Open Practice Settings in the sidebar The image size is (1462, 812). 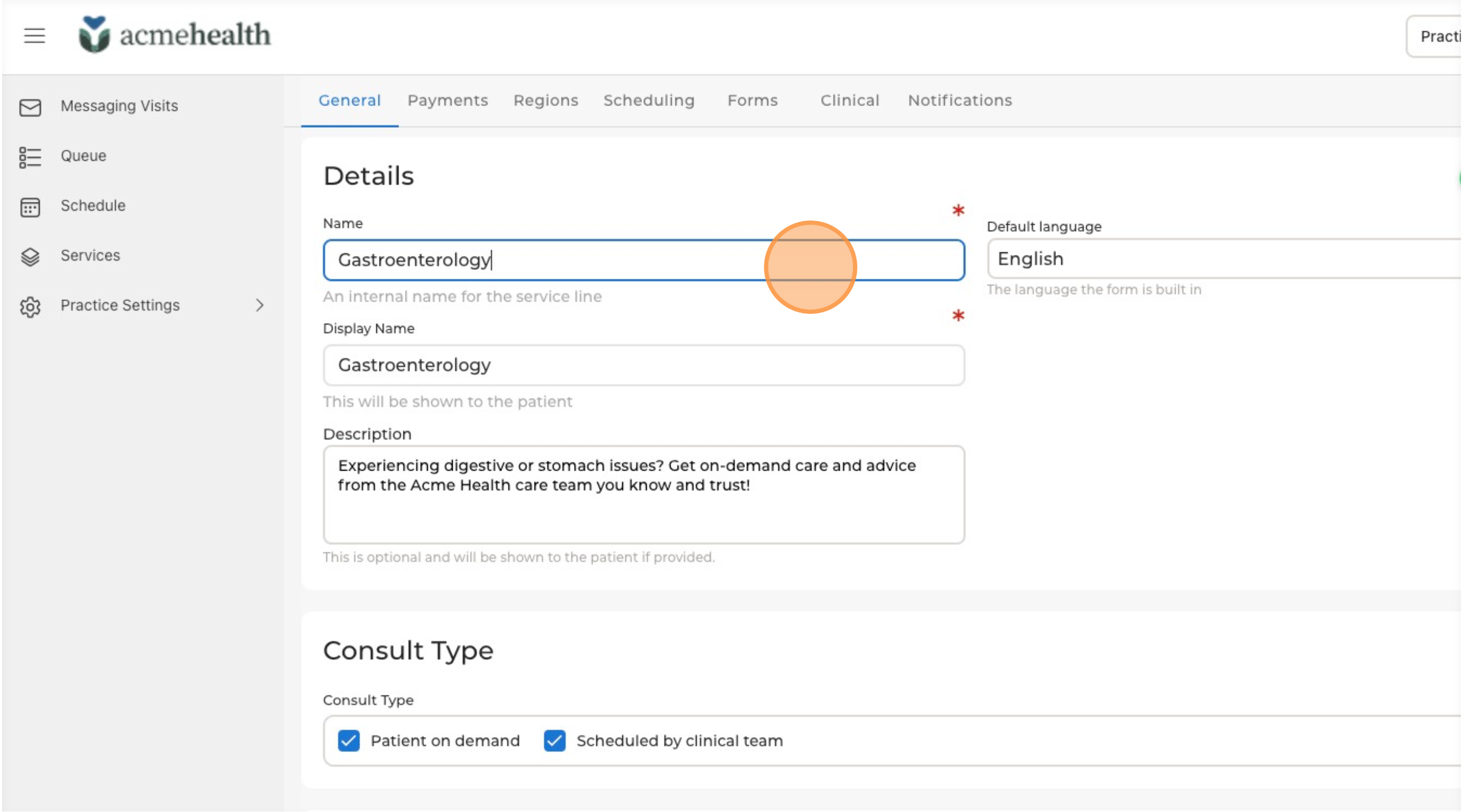click(x=120, y=305)
